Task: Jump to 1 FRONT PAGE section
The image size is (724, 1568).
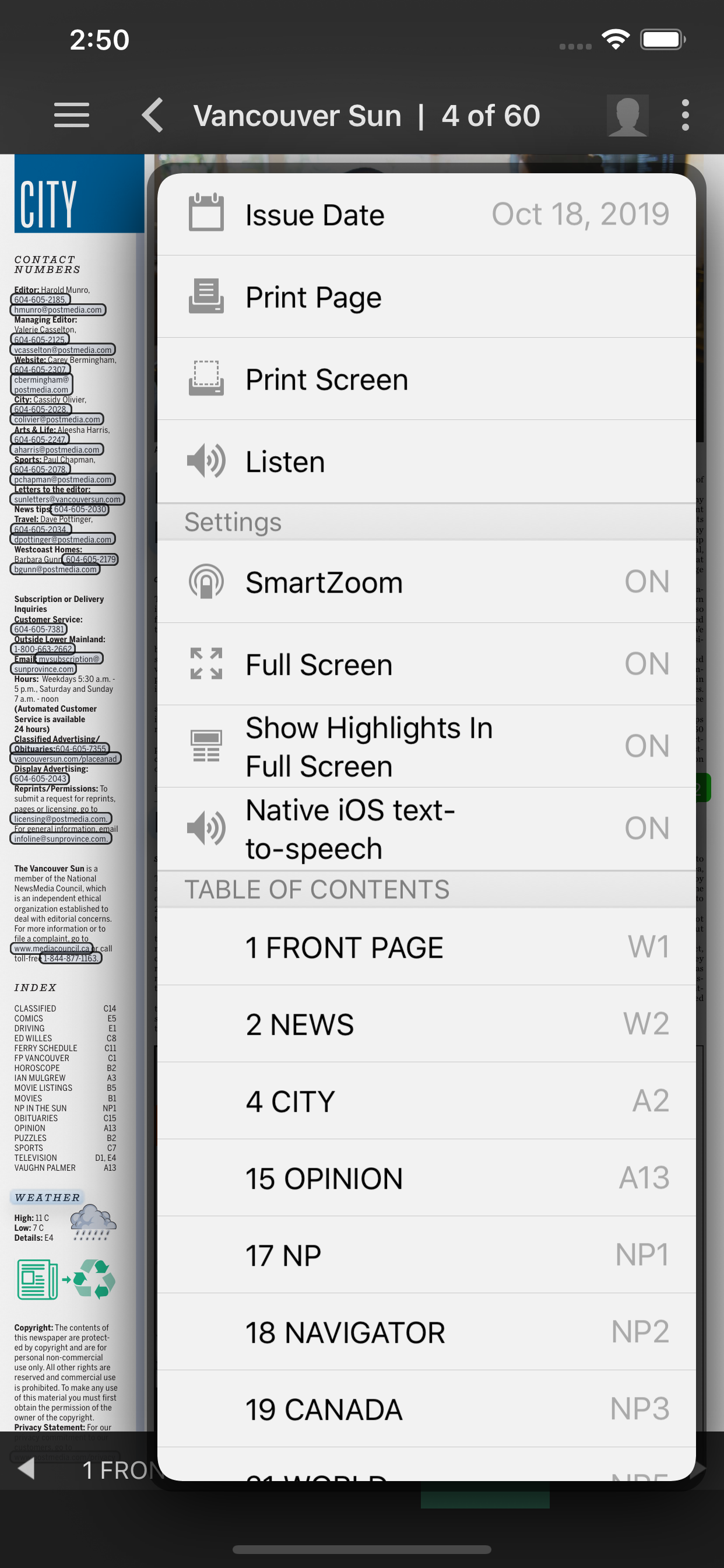Action: point(426,947)
